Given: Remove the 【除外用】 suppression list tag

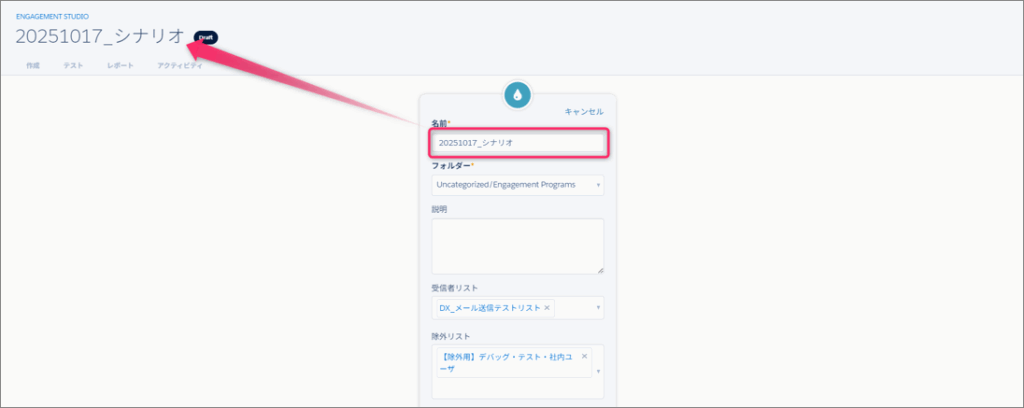Looking at the screenshot, I should click(584, 356).
